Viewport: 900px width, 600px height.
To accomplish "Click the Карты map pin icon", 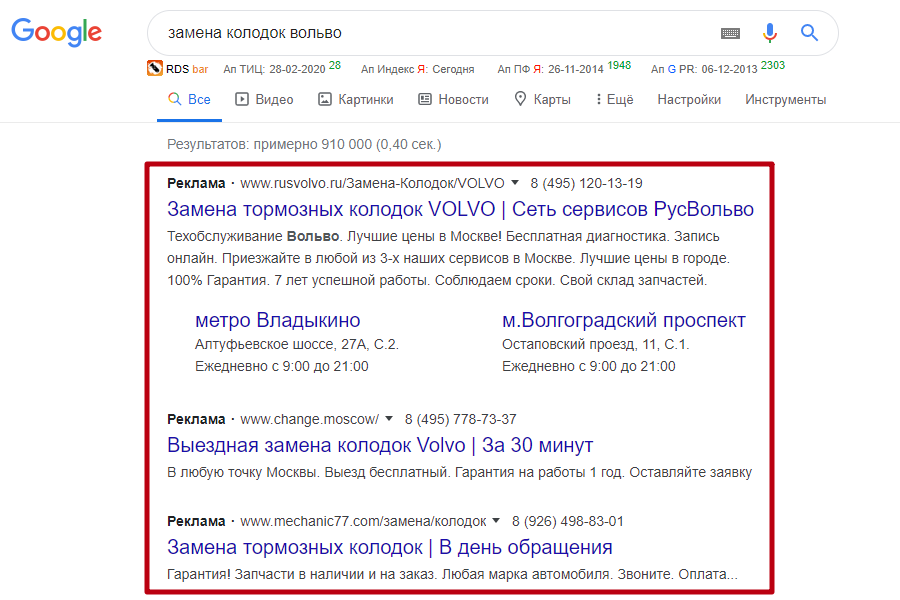I will [520, 99].
